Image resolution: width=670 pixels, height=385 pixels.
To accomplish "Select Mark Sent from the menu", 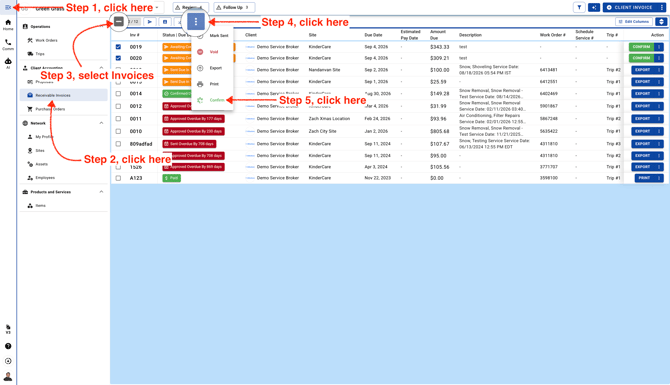I will click(x=213, y=35).
